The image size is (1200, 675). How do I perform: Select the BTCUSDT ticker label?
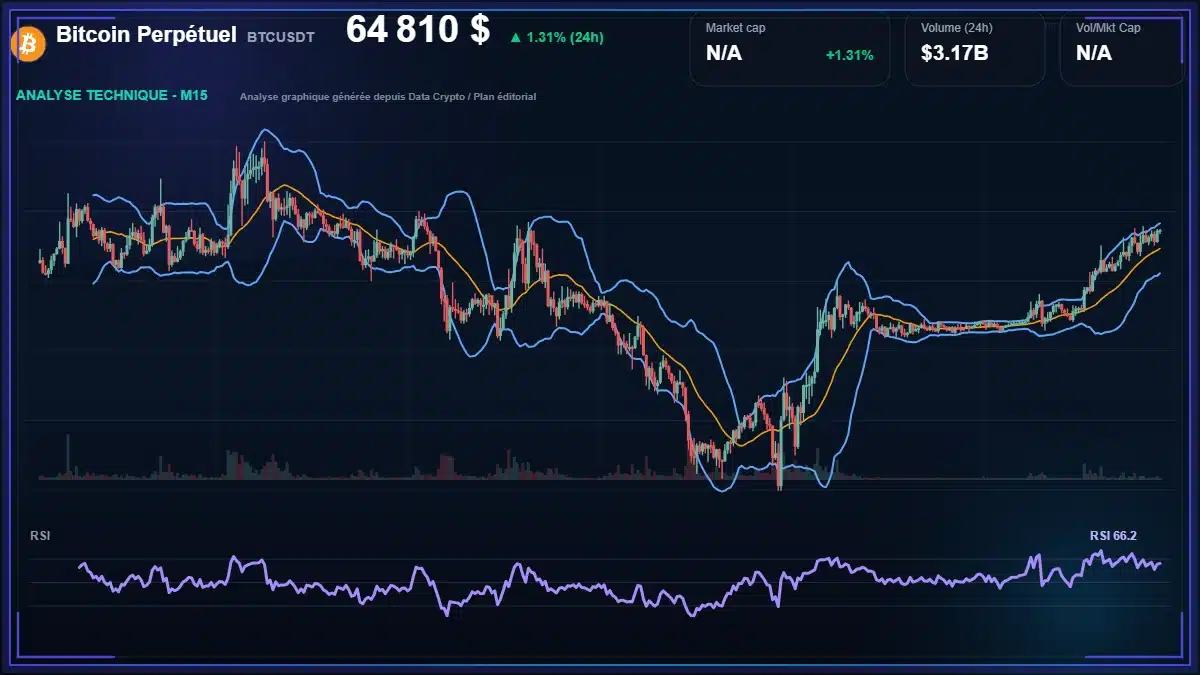tap(281, 37)
